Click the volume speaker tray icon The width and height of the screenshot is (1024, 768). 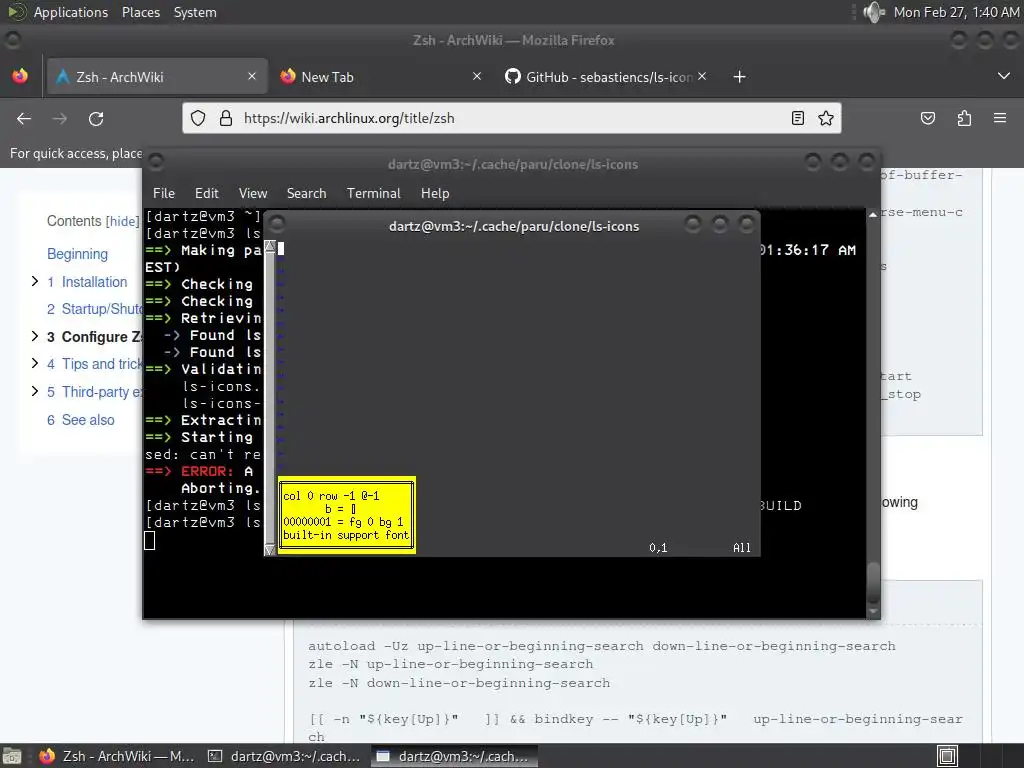(x=873, y=12)
